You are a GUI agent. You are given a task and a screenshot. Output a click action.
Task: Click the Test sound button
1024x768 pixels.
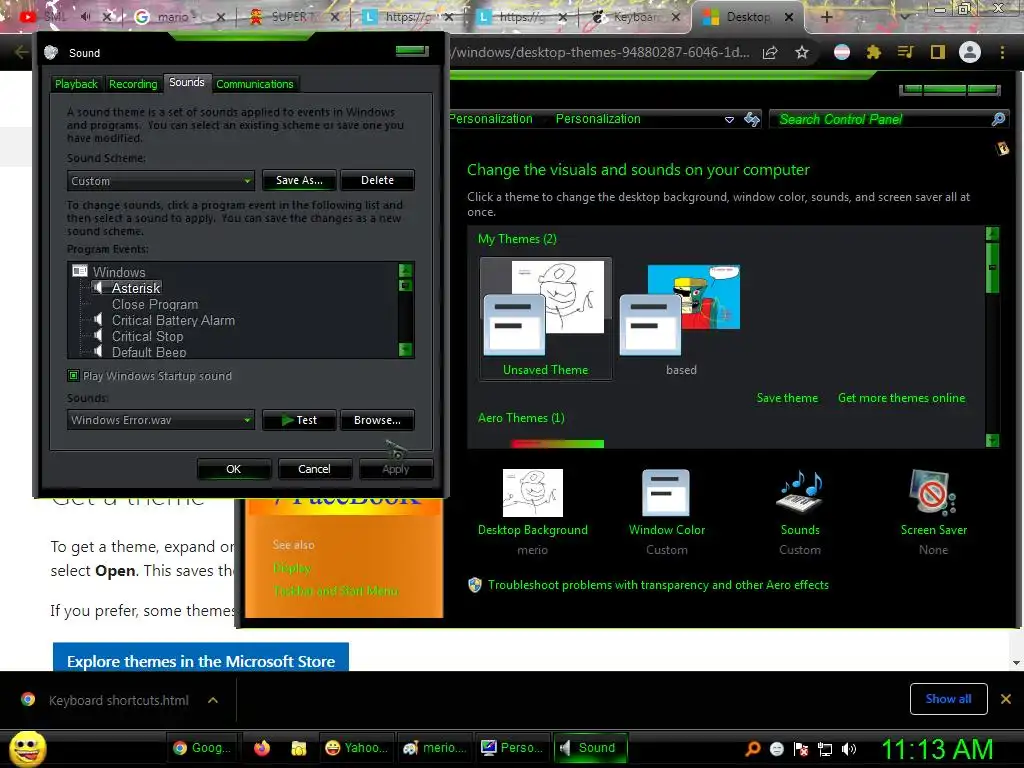(x=299, y=420)
